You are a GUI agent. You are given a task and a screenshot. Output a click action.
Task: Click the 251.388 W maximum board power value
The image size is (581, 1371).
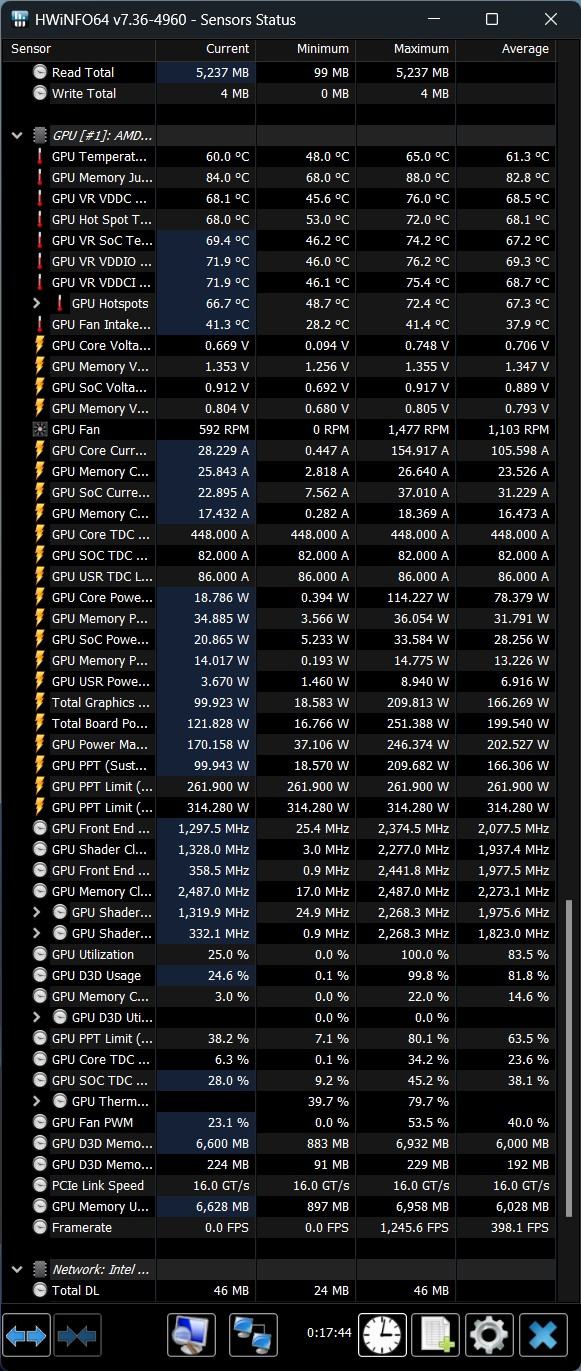click(x=418, y=723)
